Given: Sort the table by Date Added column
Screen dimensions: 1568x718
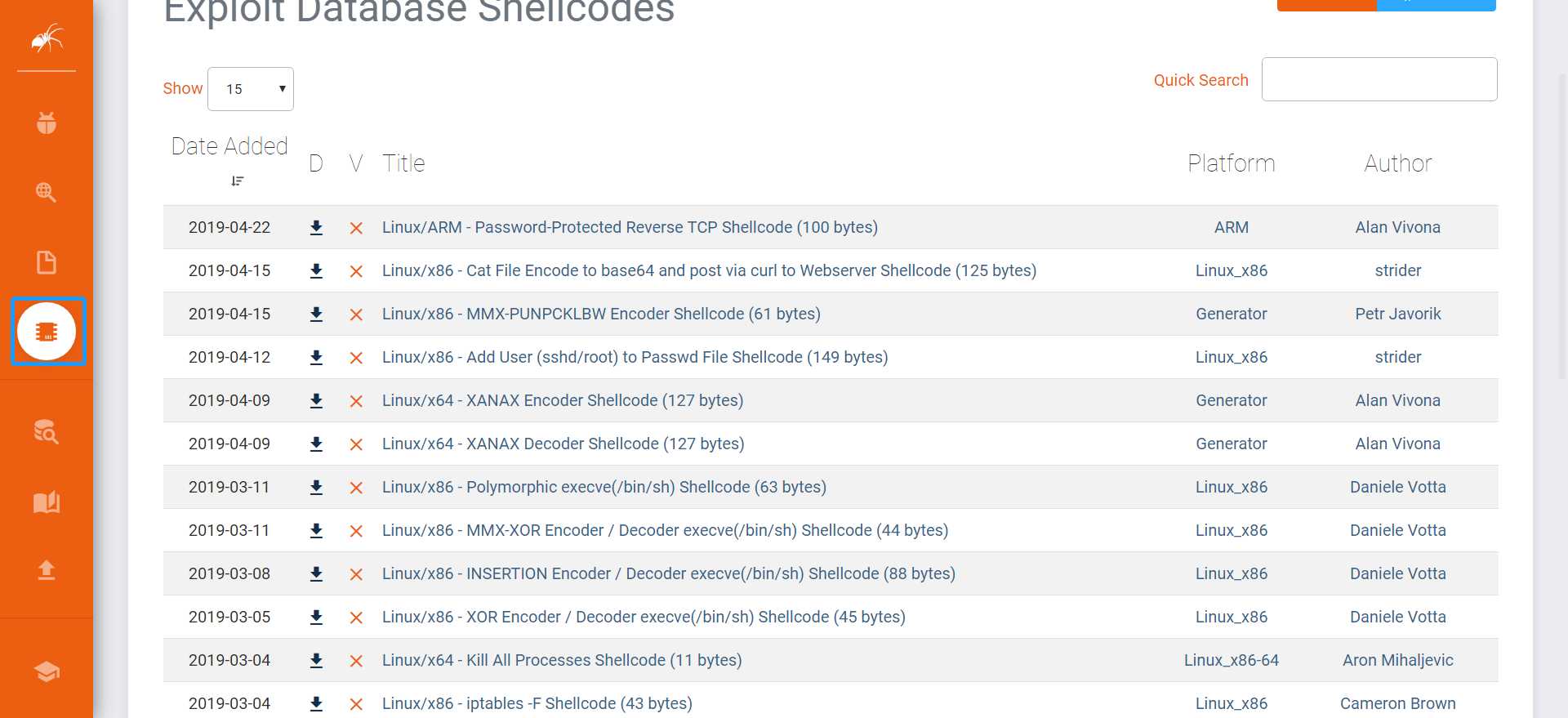Looking at the screenshot, I should pos(229,147).
